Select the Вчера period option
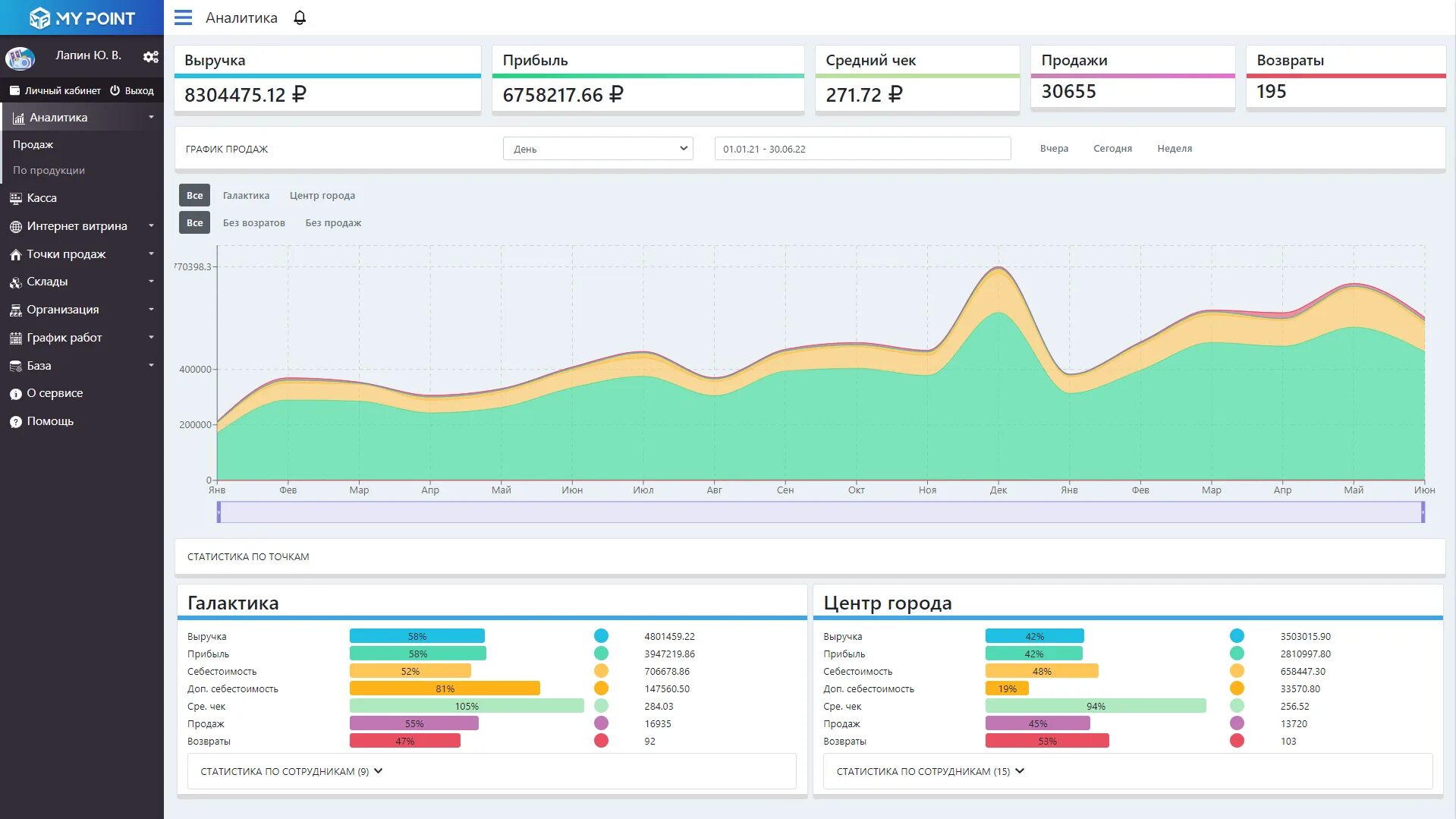Screen dimensions: 1456x819 coord(1054,149)
